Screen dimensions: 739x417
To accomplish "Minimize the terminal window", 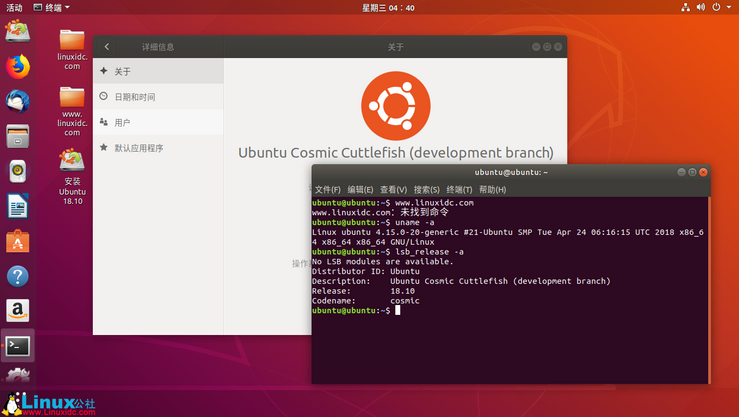I will 682,172.
